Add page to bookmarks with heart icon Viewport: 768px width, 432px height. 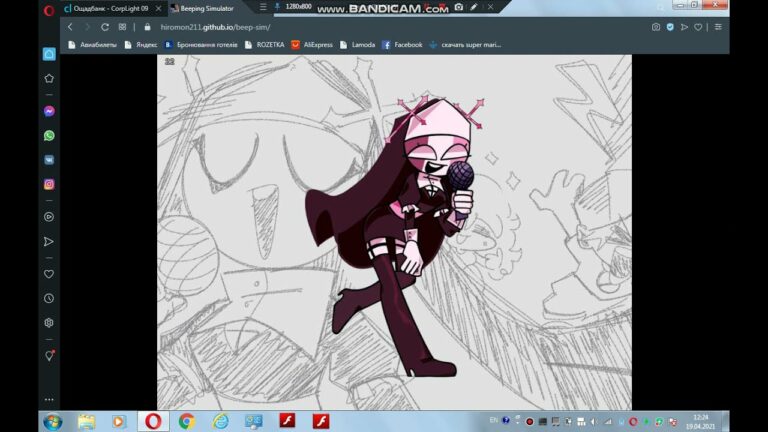698,27
